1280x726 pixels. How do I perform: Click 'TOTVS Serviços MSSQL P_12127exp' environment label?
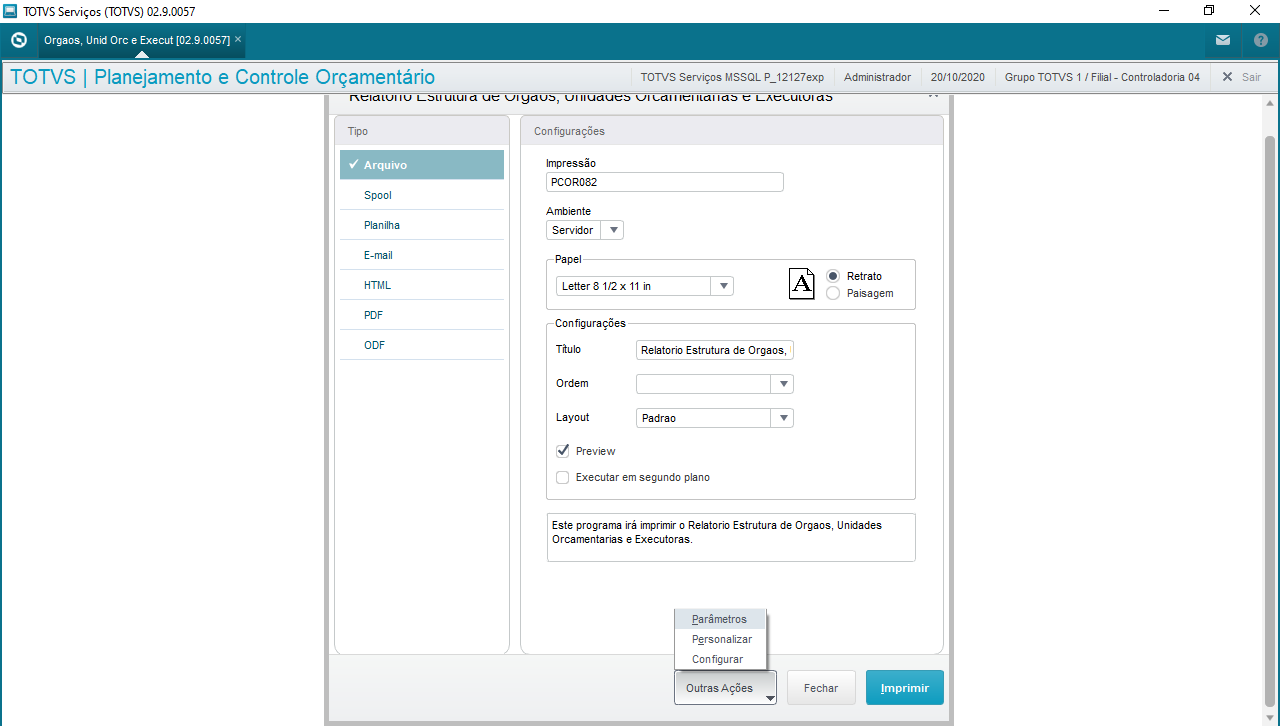pos(732,77)
